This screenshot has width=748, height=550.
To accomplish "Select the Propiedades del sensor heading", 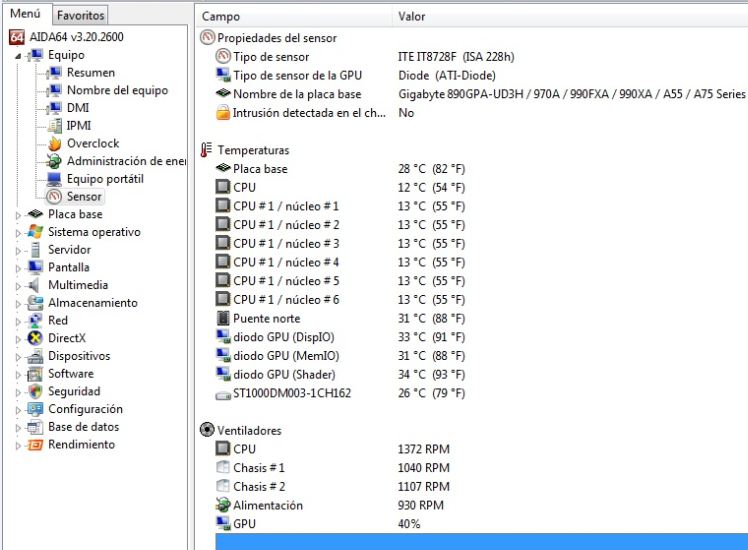I will 277,38.
